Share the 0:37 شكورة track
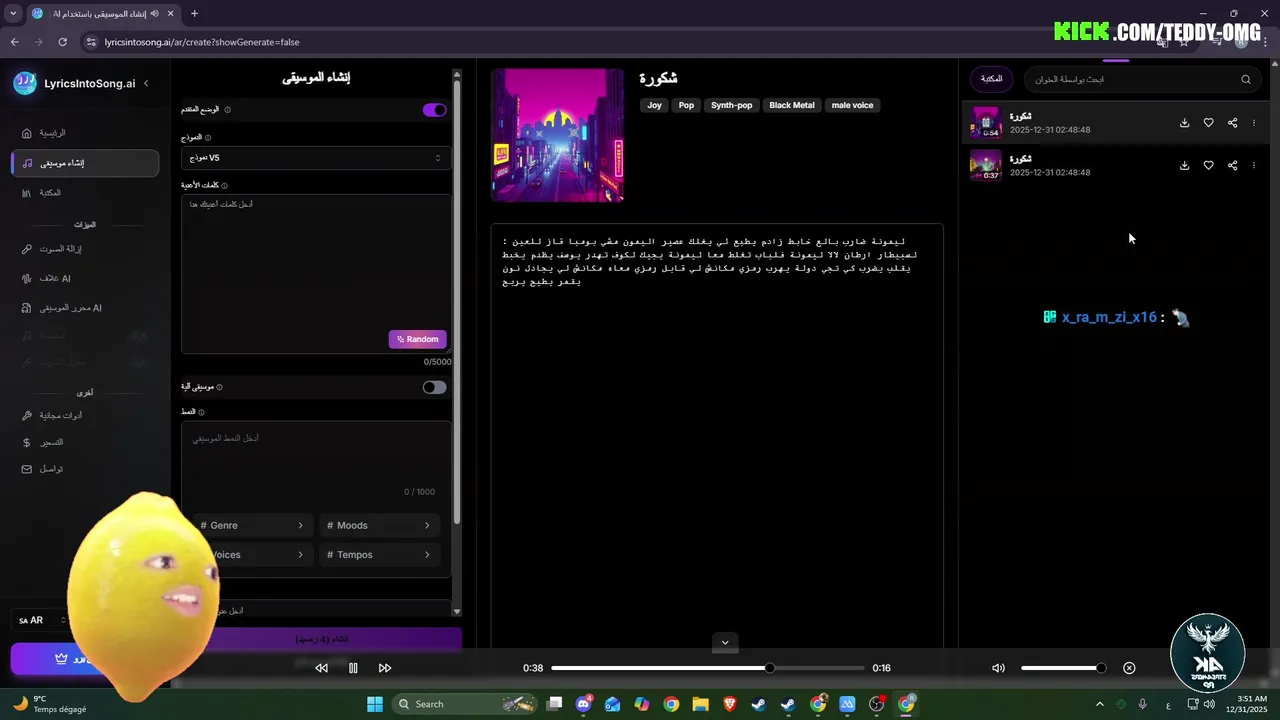Viewport: 1280px width, 720px height. [x=1232, y=166]
